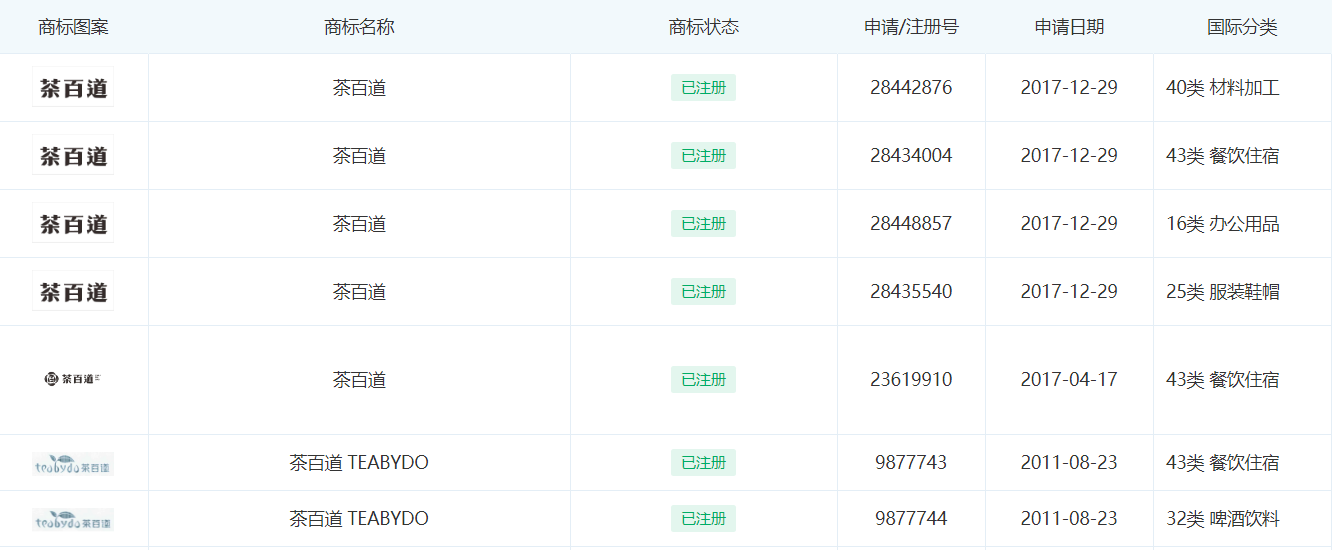
Task: Open trademark logo thumbnail for registration 28435540
Action: tap(73, 291)
